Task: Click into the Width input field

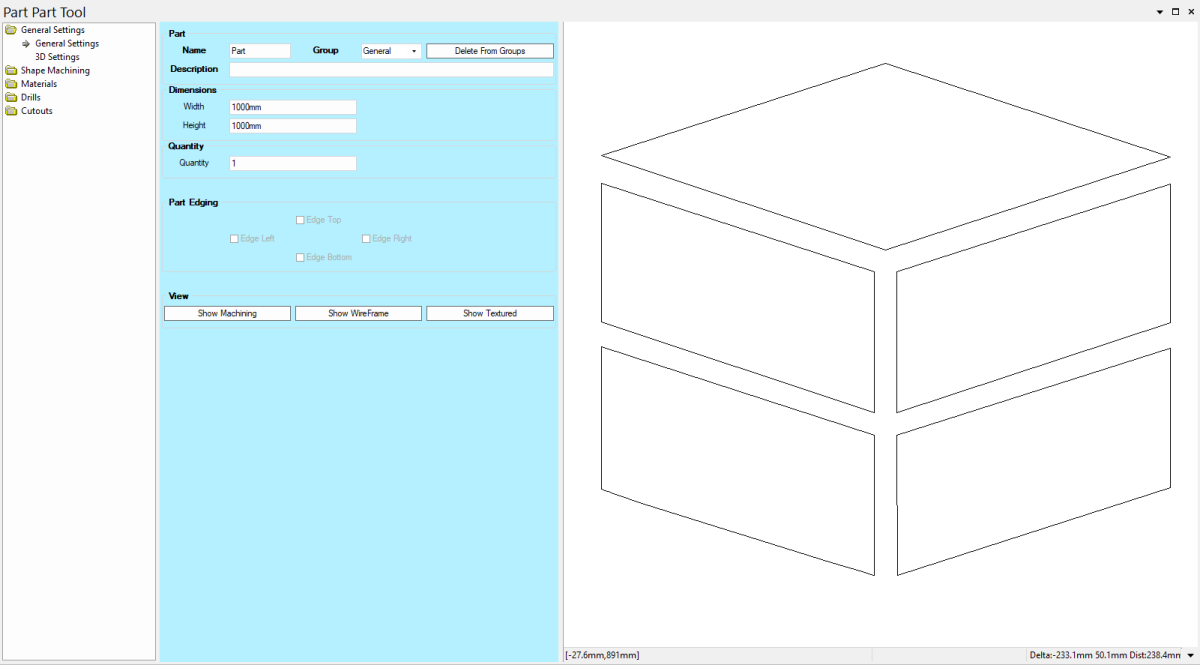Action: point(292,107)
